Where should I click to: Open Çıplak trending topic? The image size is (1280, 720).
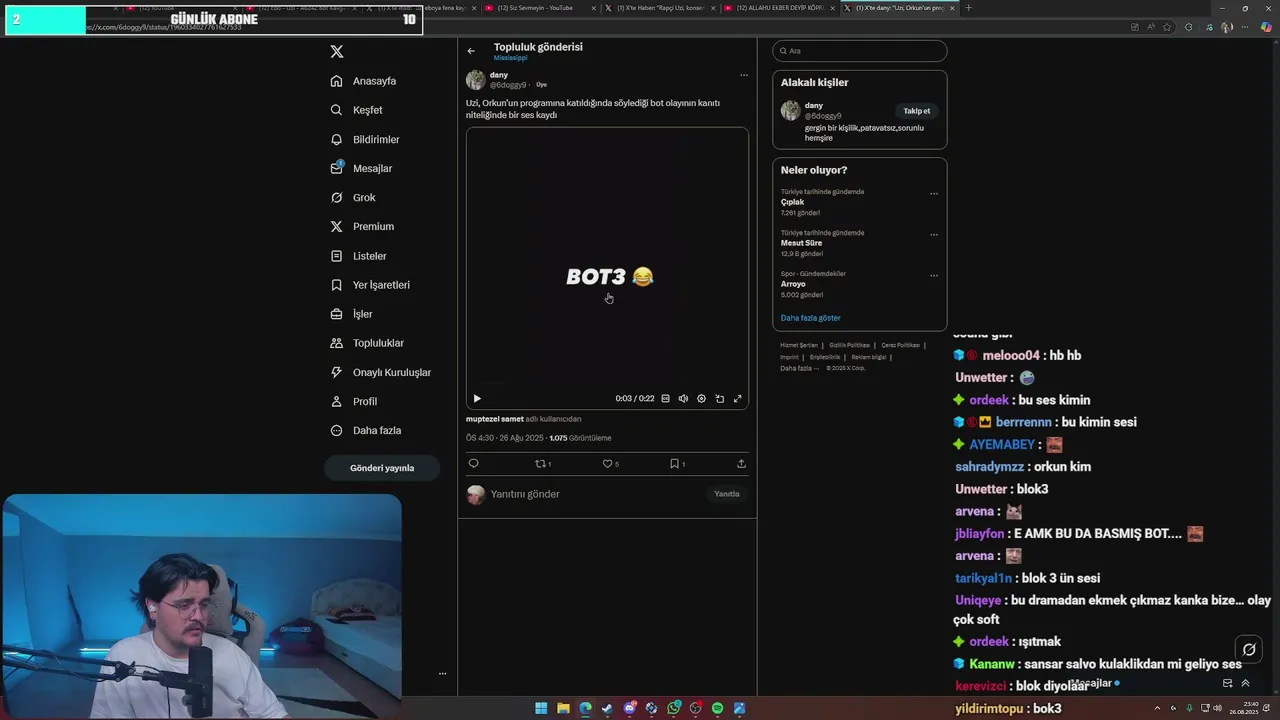coord(793,202)
